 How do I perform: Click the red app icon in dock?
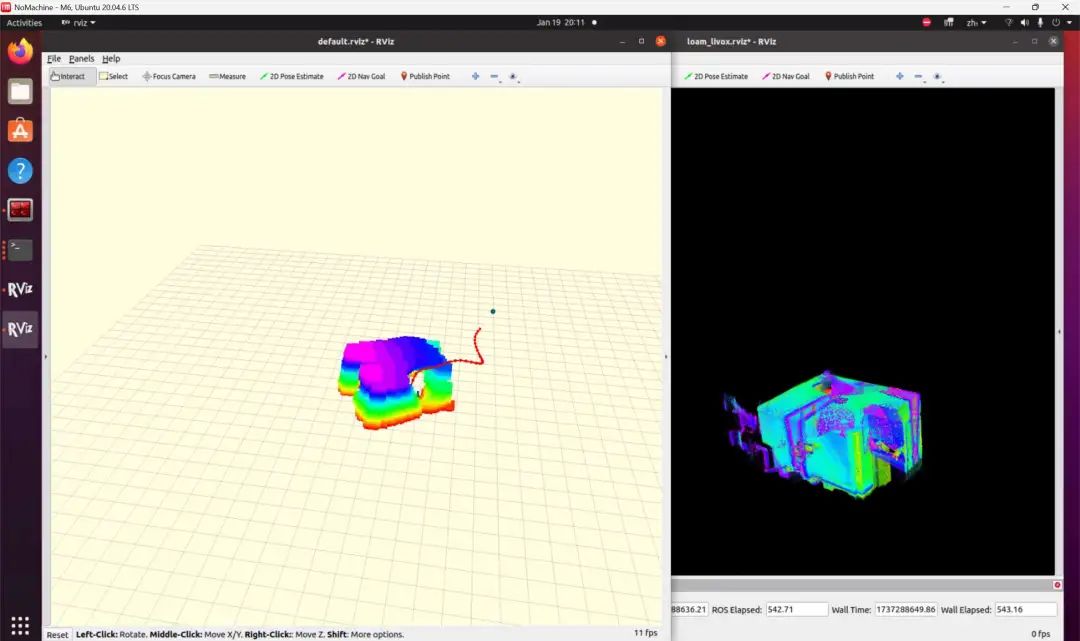[x=20, y=210]
